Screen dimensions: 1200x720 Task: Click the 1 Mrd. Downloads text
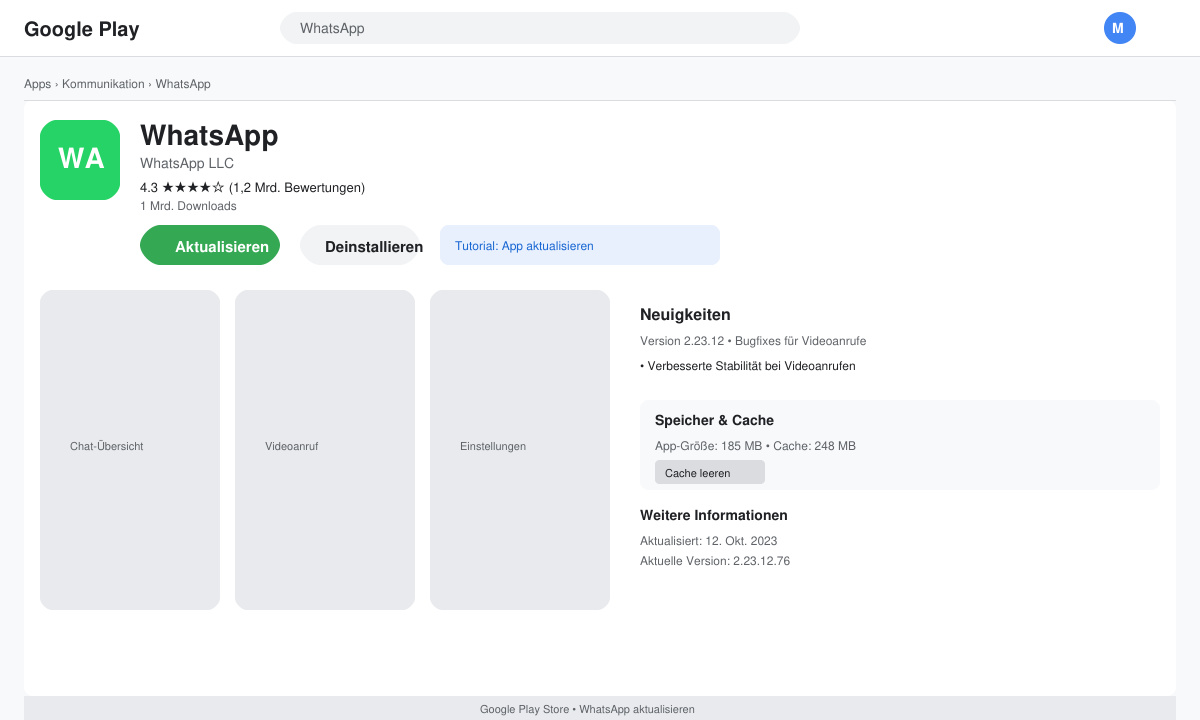pyautogui.click(x=188, y=206)
